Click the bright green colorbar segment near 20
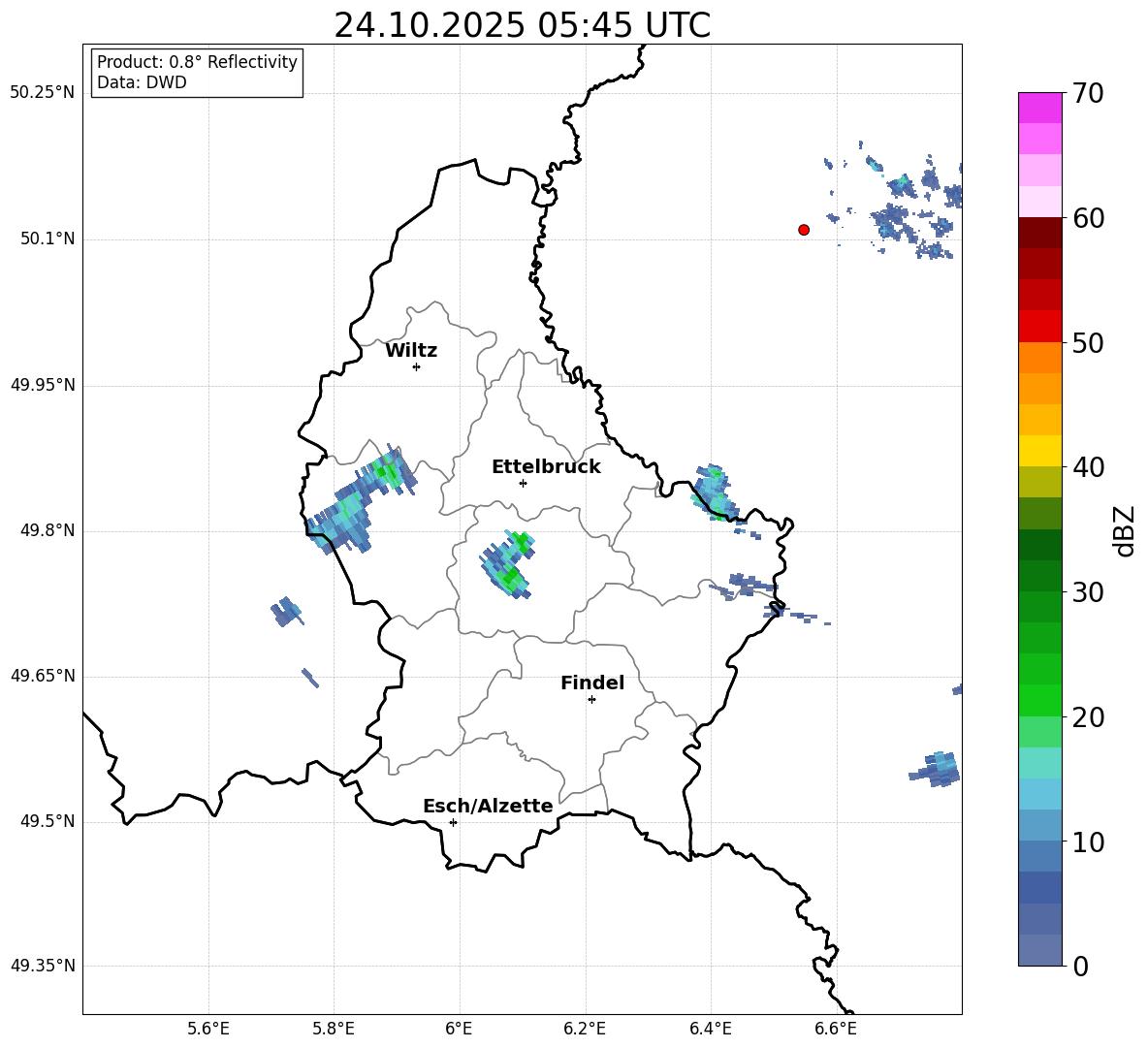 [1039, 701]
